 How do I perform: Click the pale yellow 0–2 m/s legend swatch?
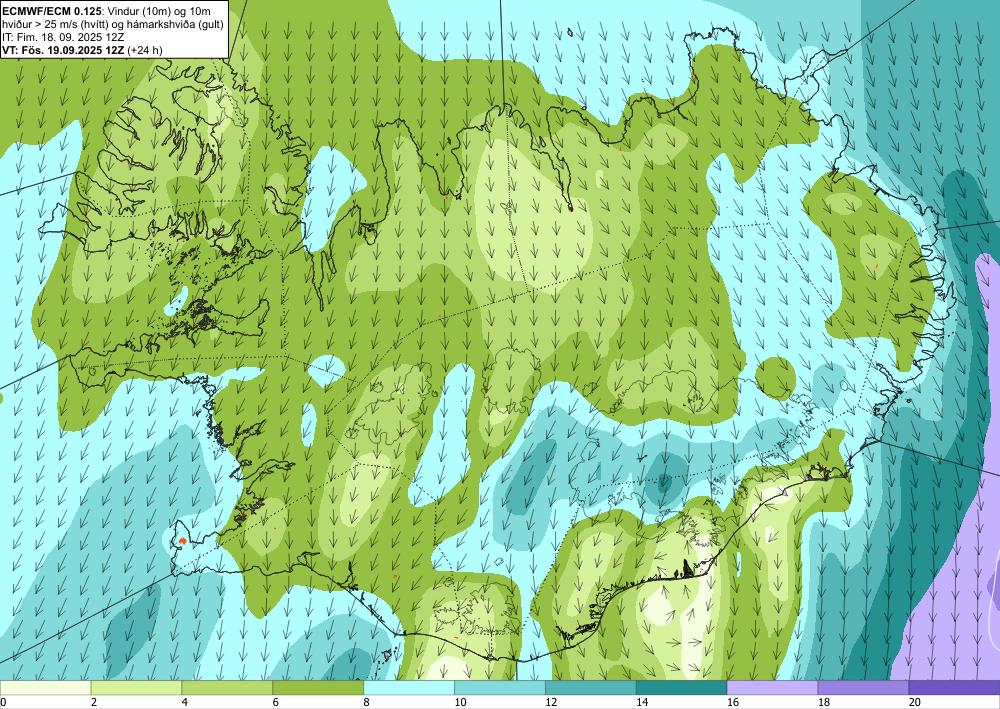45,688
